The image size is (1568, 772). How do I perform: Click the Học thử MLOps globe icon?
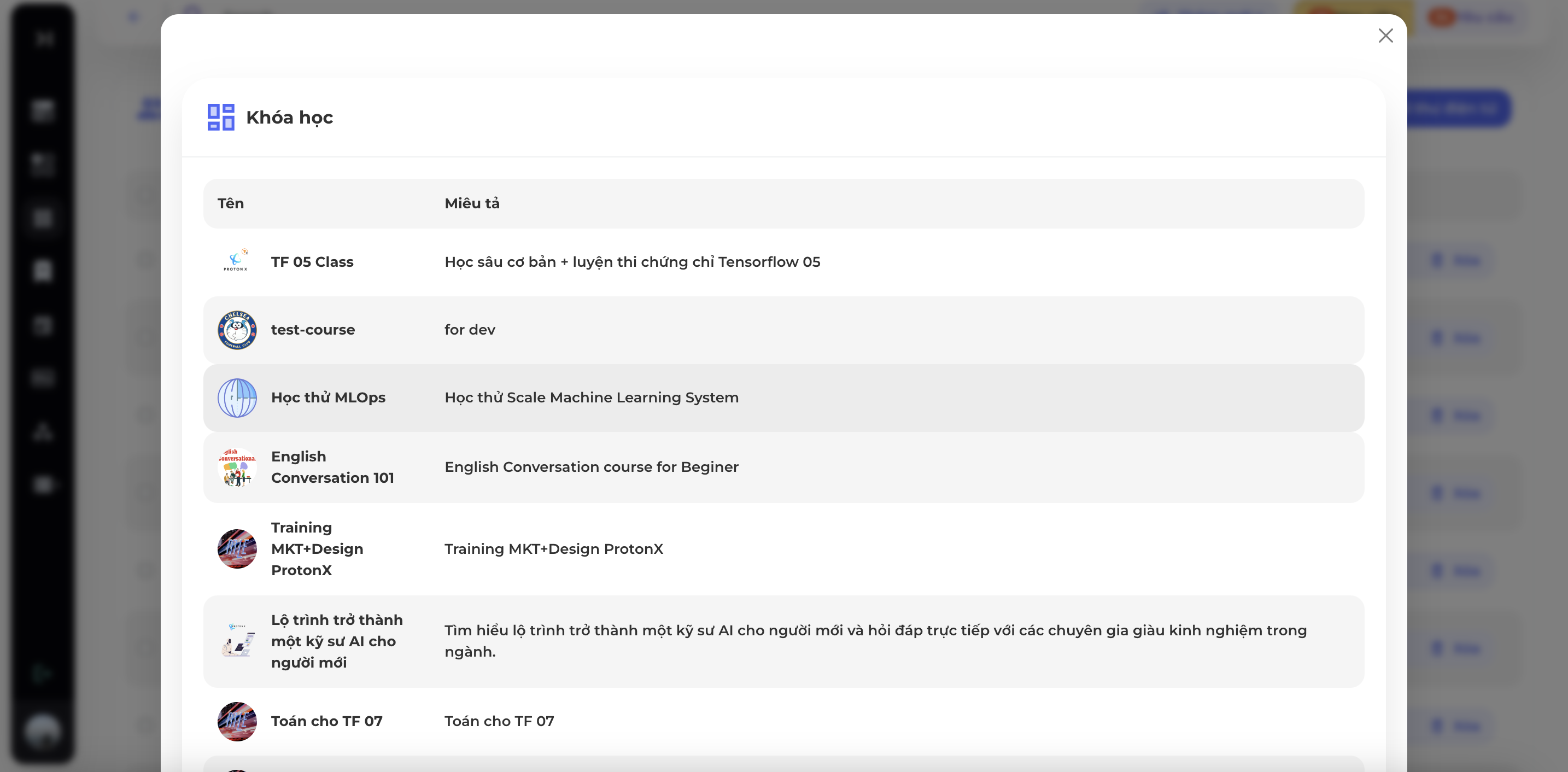click(x=237, y=397)
